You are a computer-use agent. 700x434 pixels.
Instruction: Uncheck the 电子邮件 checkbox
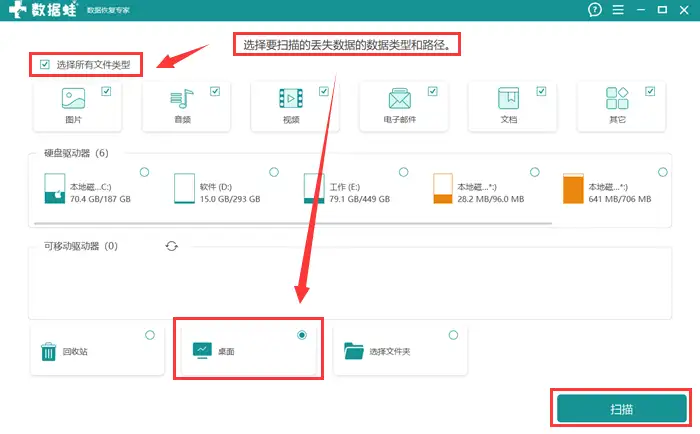433,91
